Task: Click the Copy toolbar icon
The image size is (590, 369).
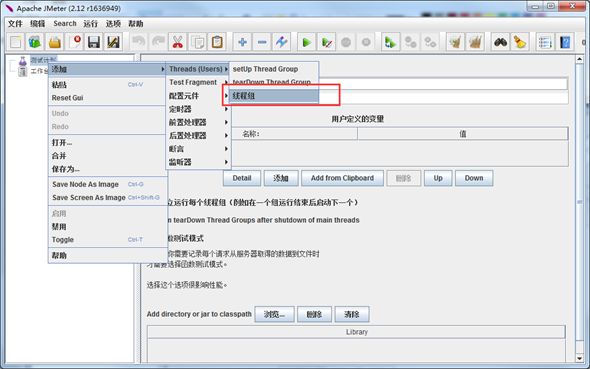Action: [197, 42]
